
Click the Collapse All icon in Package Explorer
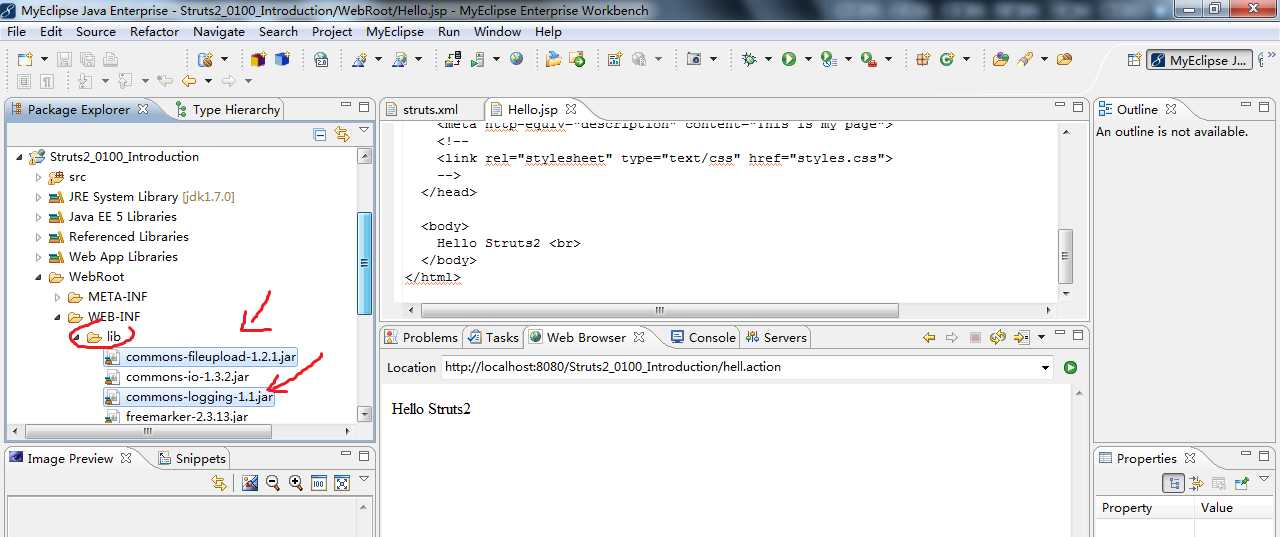(320, 134)
